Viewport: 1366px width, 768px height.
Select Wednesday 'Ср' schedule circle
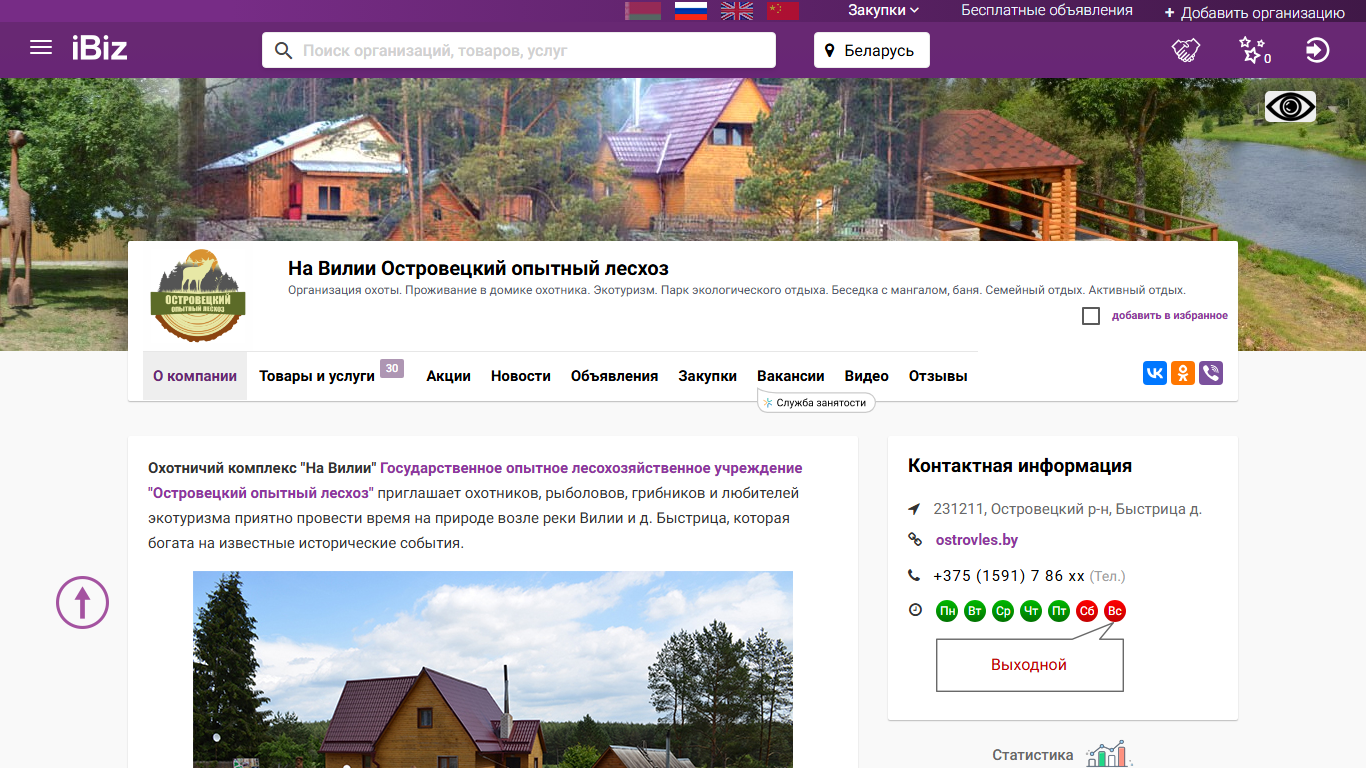tap(1003, 611)
